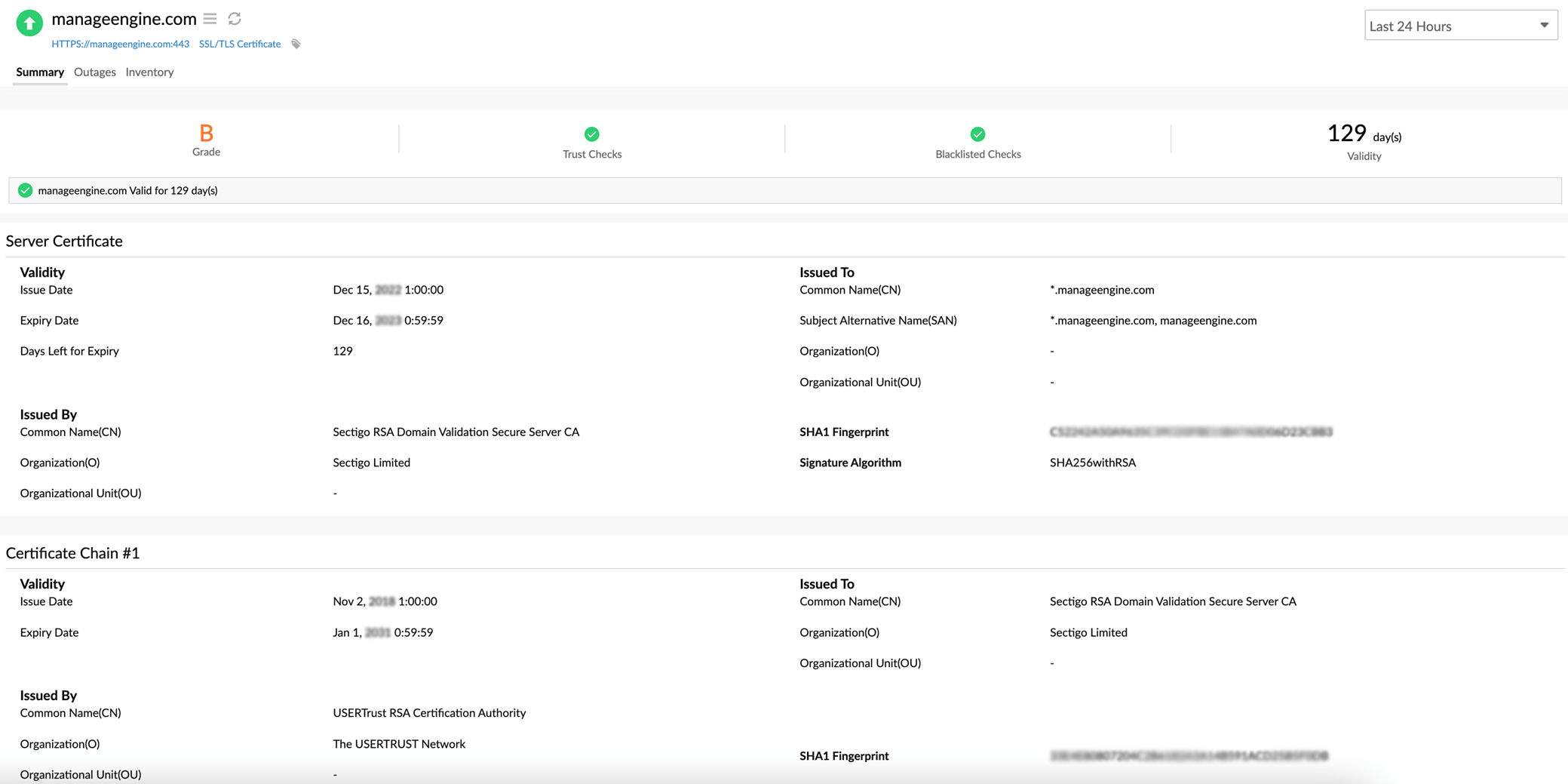The width and height of the screenshot is (1568, 784).
Task: Click the blurred server SHA1 fingerprint value
Action: click(1191, 432)
